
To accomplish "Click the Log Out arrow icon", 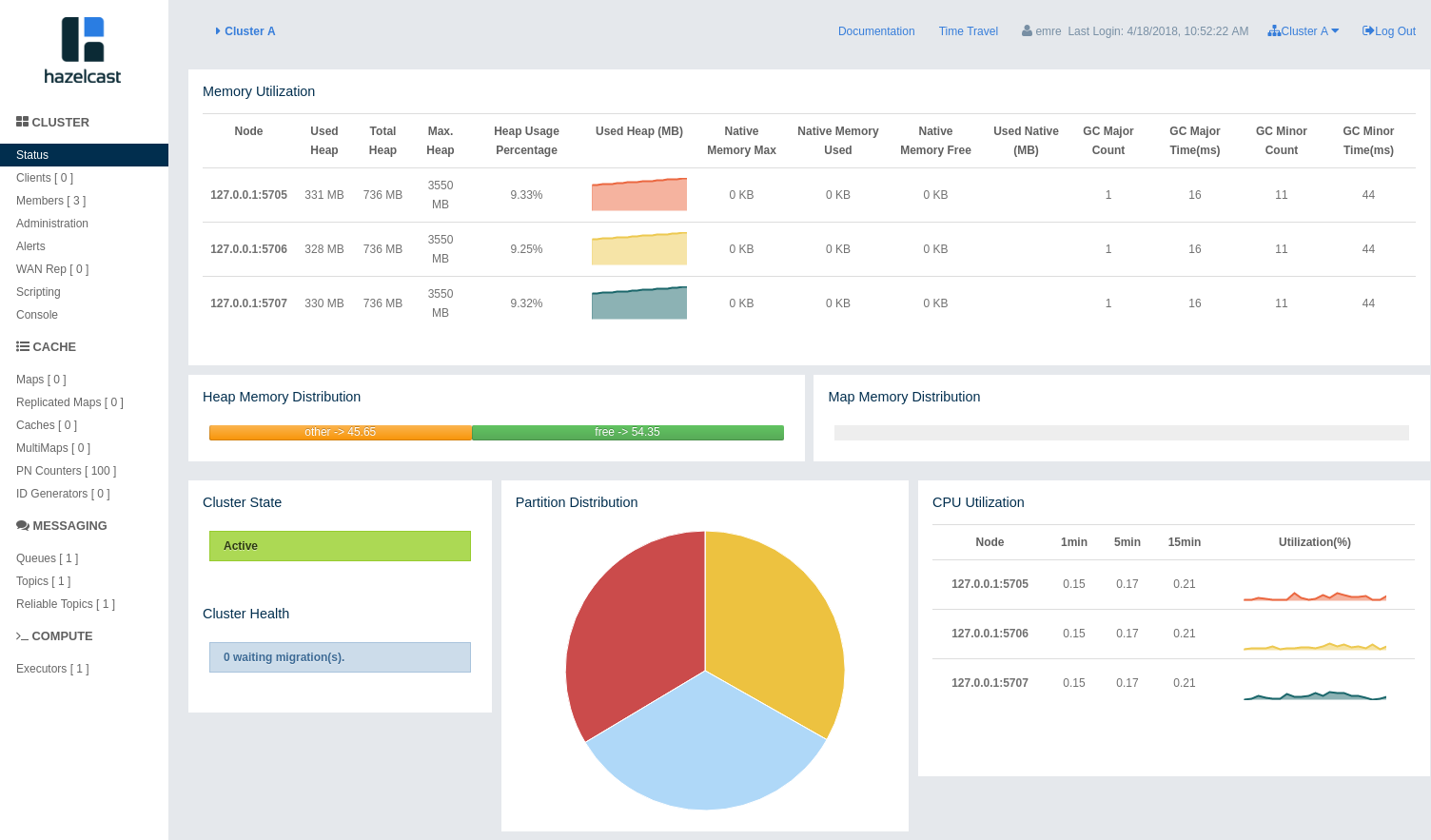I will (x=1368, y=31).
